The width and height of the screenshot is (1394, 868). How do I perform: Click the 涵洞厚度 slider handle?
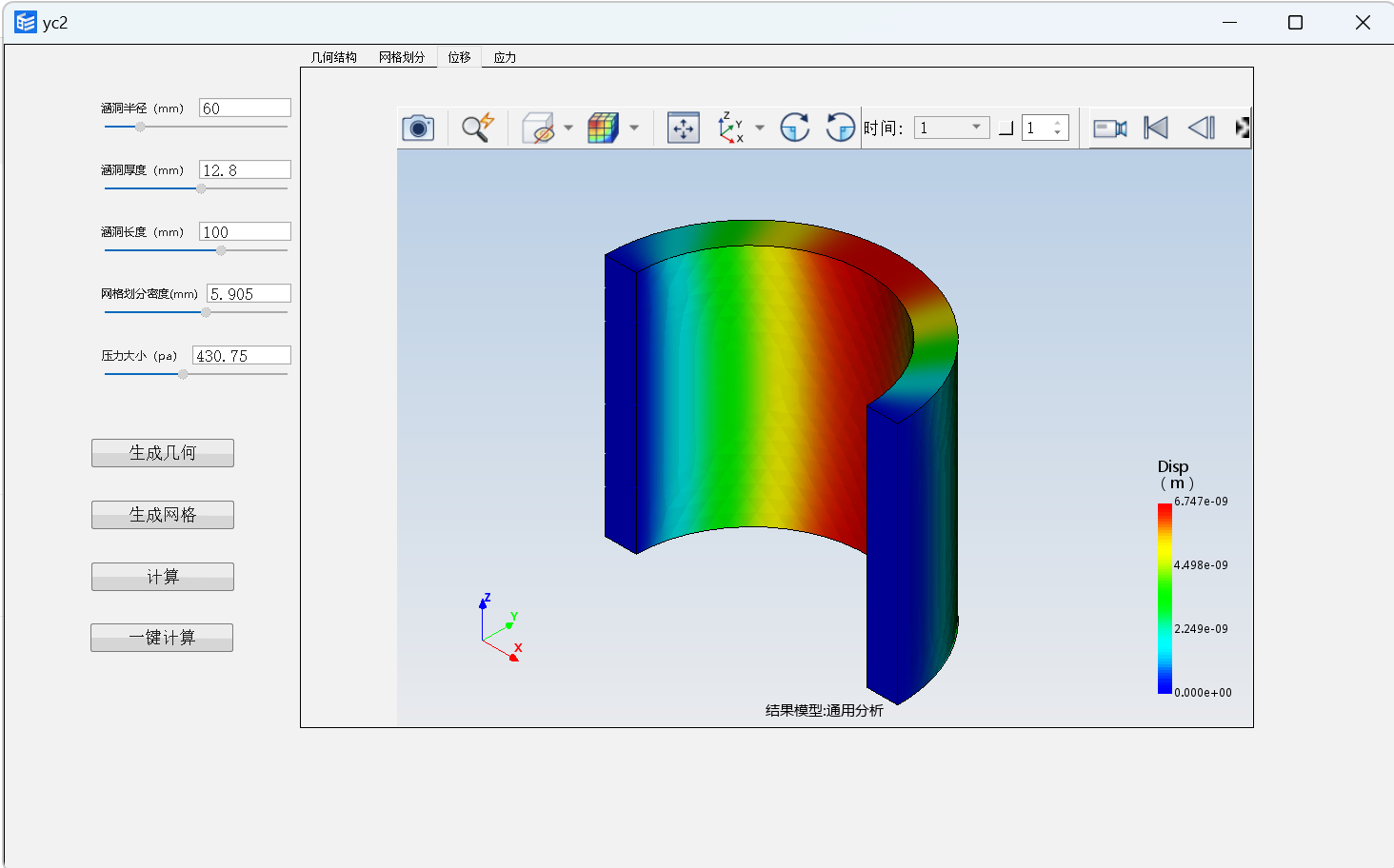[x=201, y=188]
